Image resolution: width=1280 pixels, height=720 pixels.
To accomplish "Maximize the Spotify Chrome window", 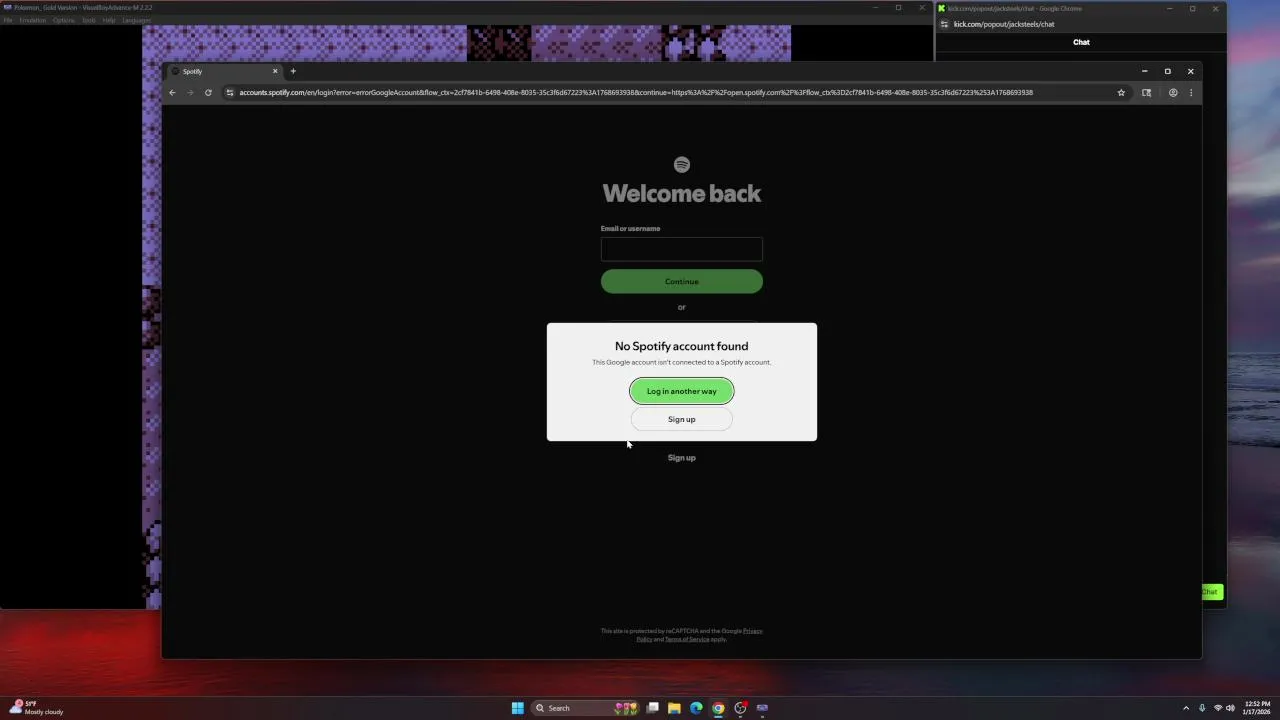I will [1167, 71].
